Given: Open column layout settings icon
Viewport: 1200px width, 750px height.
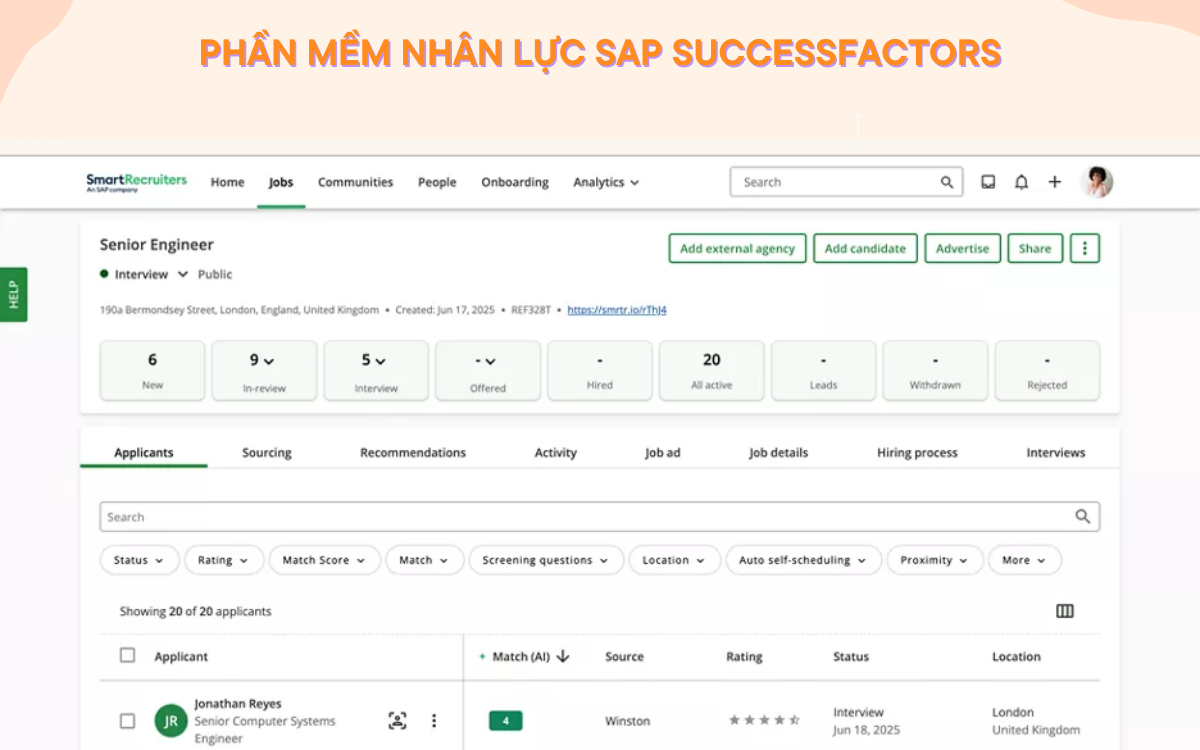Looking at the screenshot, I should point(1065,611).
